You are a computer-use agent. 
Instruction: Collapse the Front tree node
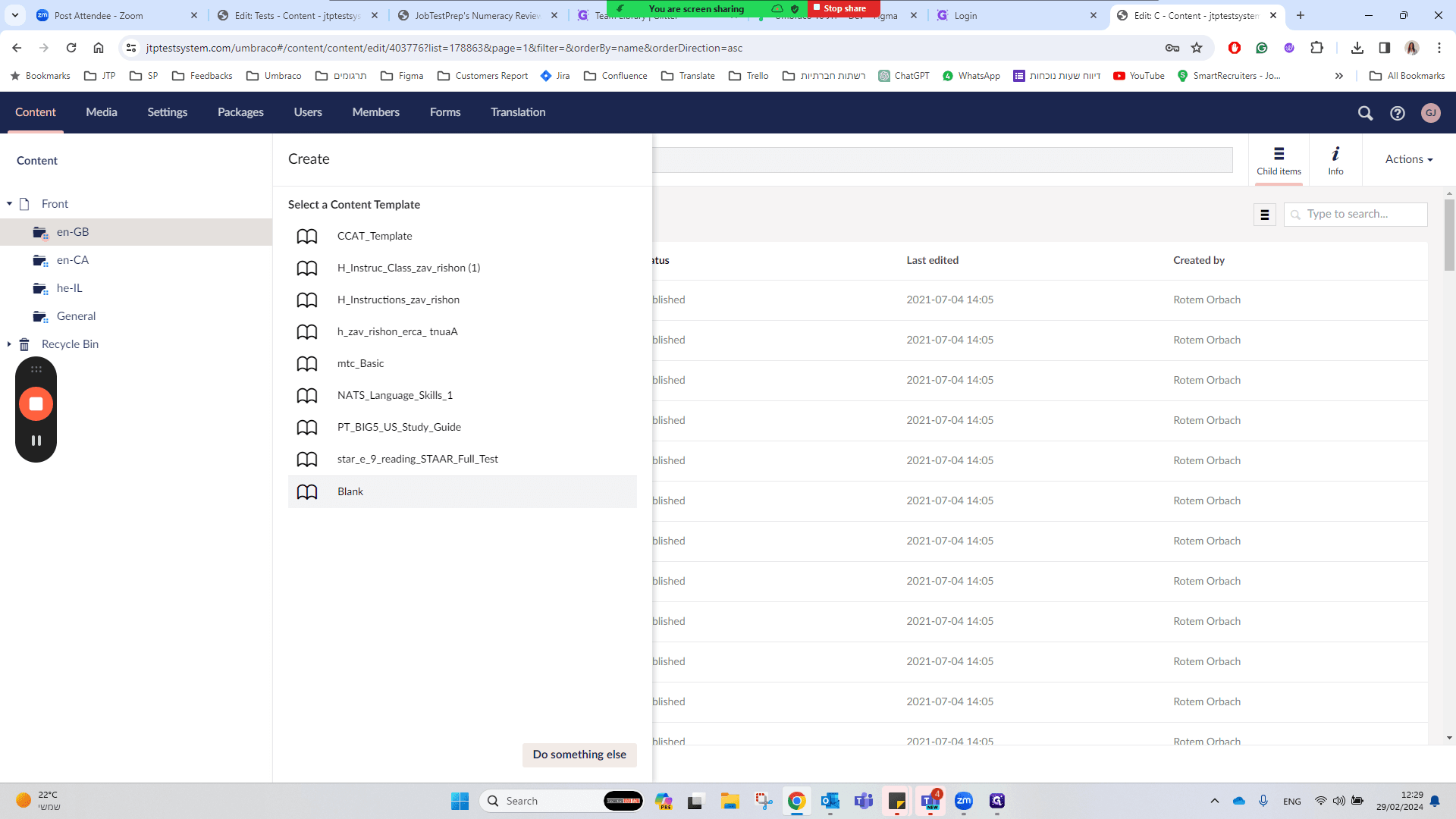click(x=9, y=204)
